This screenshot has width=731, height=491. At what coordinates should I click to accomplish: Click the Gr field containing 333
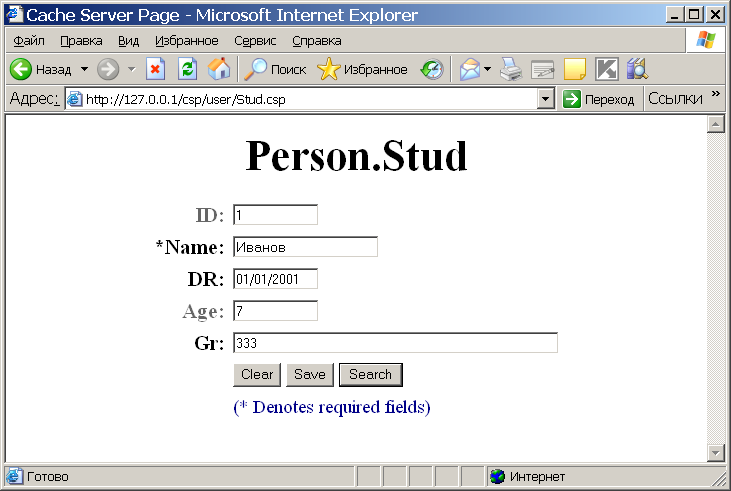point(395,343)
